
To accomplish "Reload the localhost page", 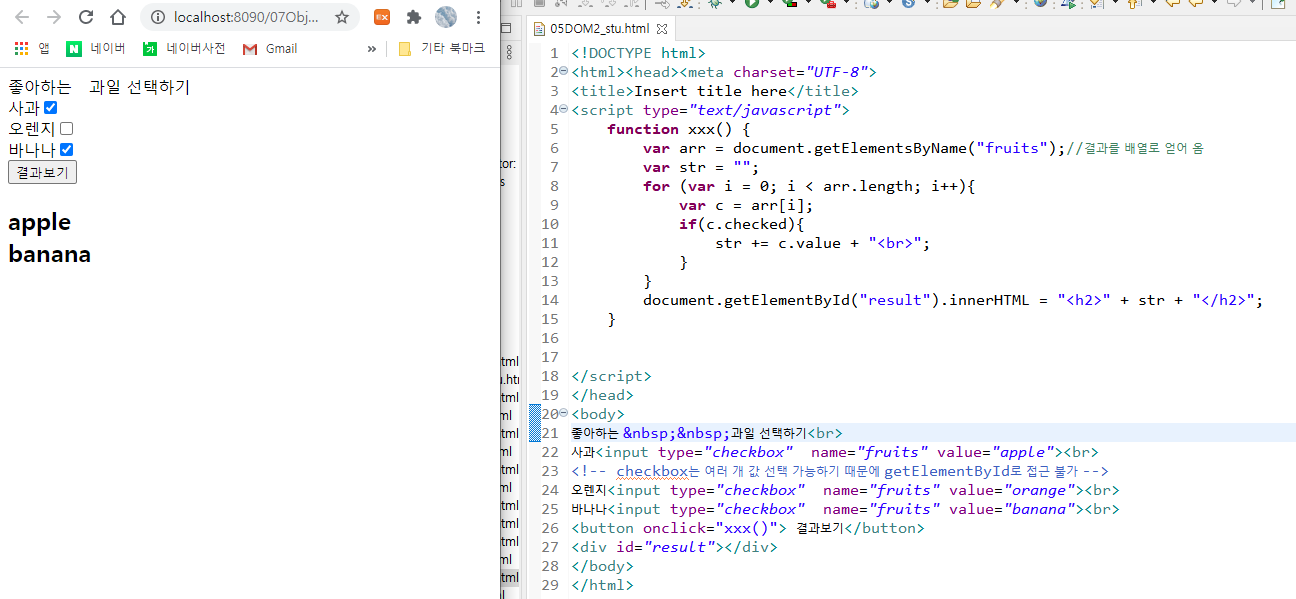I will click(x=86, y=17).
